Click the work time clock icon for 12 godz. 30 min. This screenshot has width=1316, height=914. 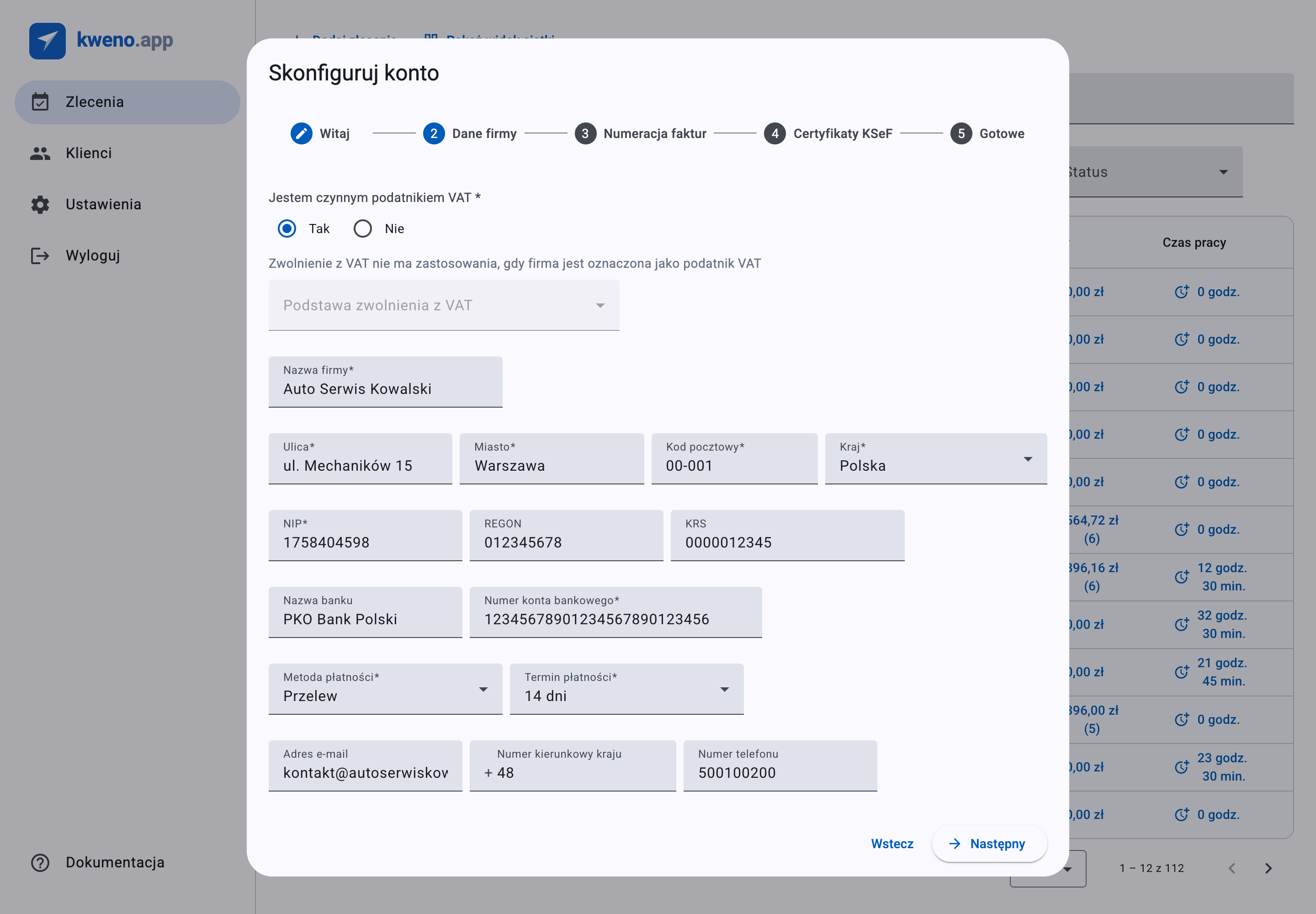(x=1181, y=577)
